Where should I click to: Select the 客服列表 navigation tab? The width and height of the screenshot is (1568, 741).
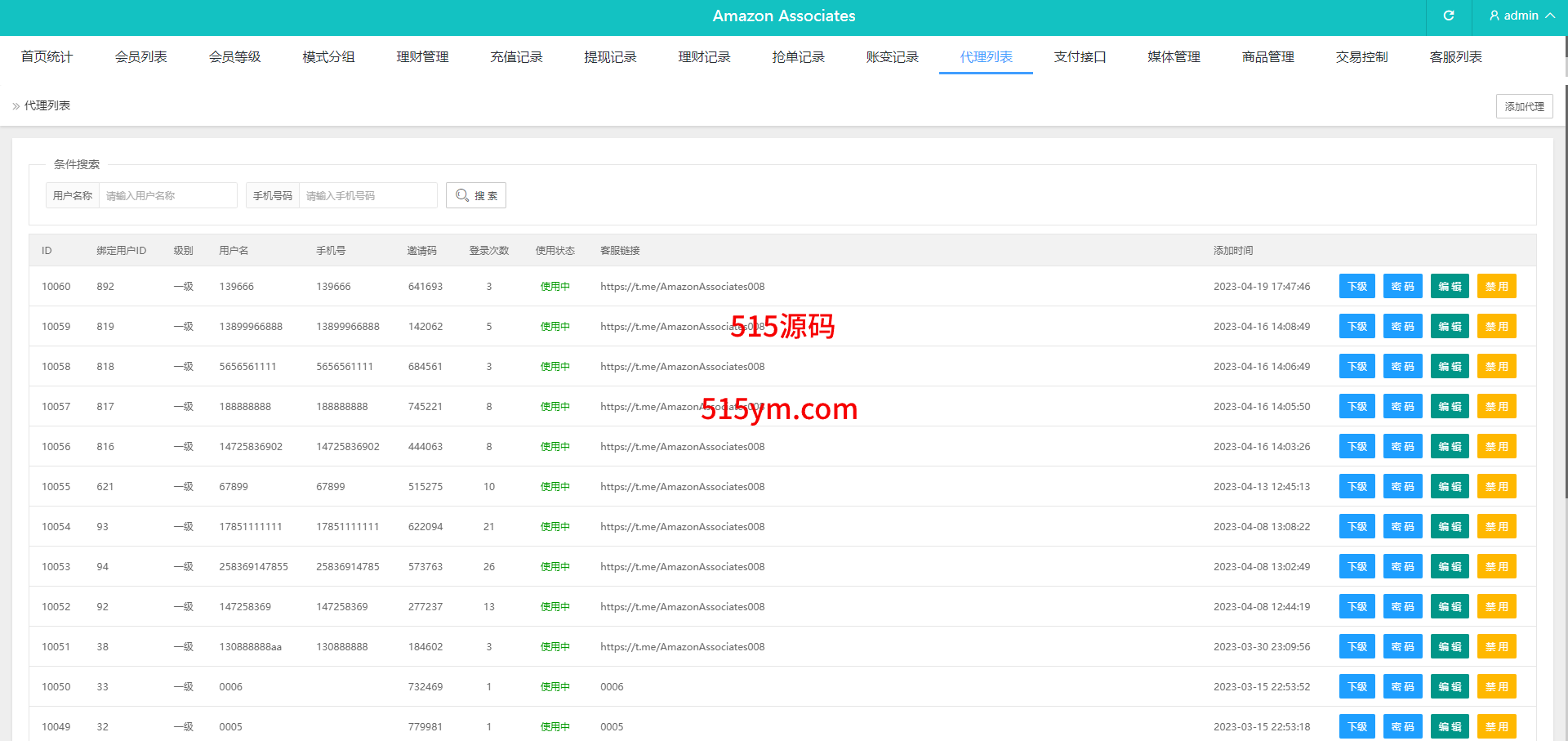[x=1455, y=56]
